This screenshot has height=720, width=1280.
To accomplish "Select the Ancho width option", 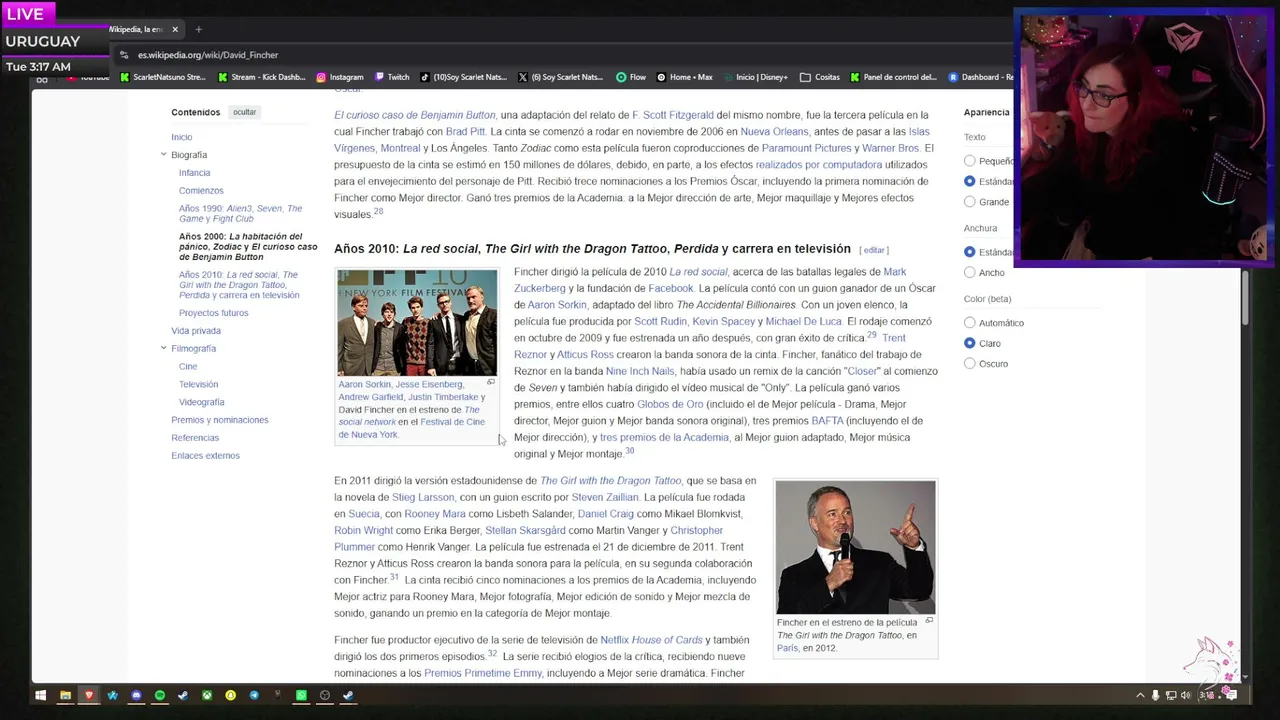I will 969,272.
